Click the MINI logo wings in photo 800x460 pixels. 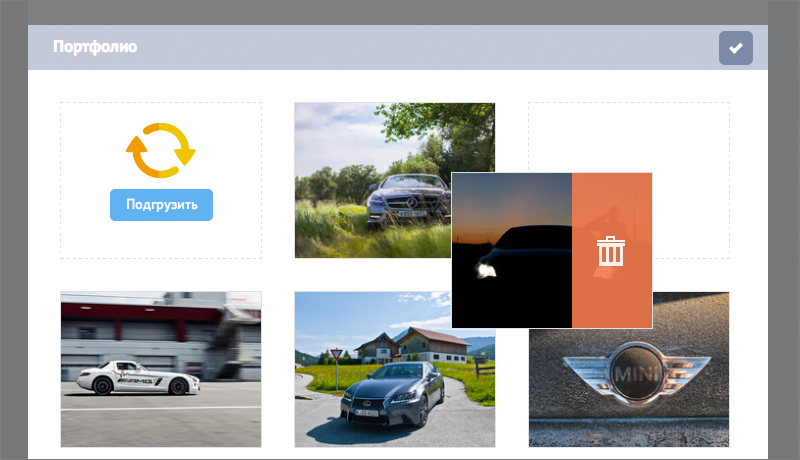(636, 374)
